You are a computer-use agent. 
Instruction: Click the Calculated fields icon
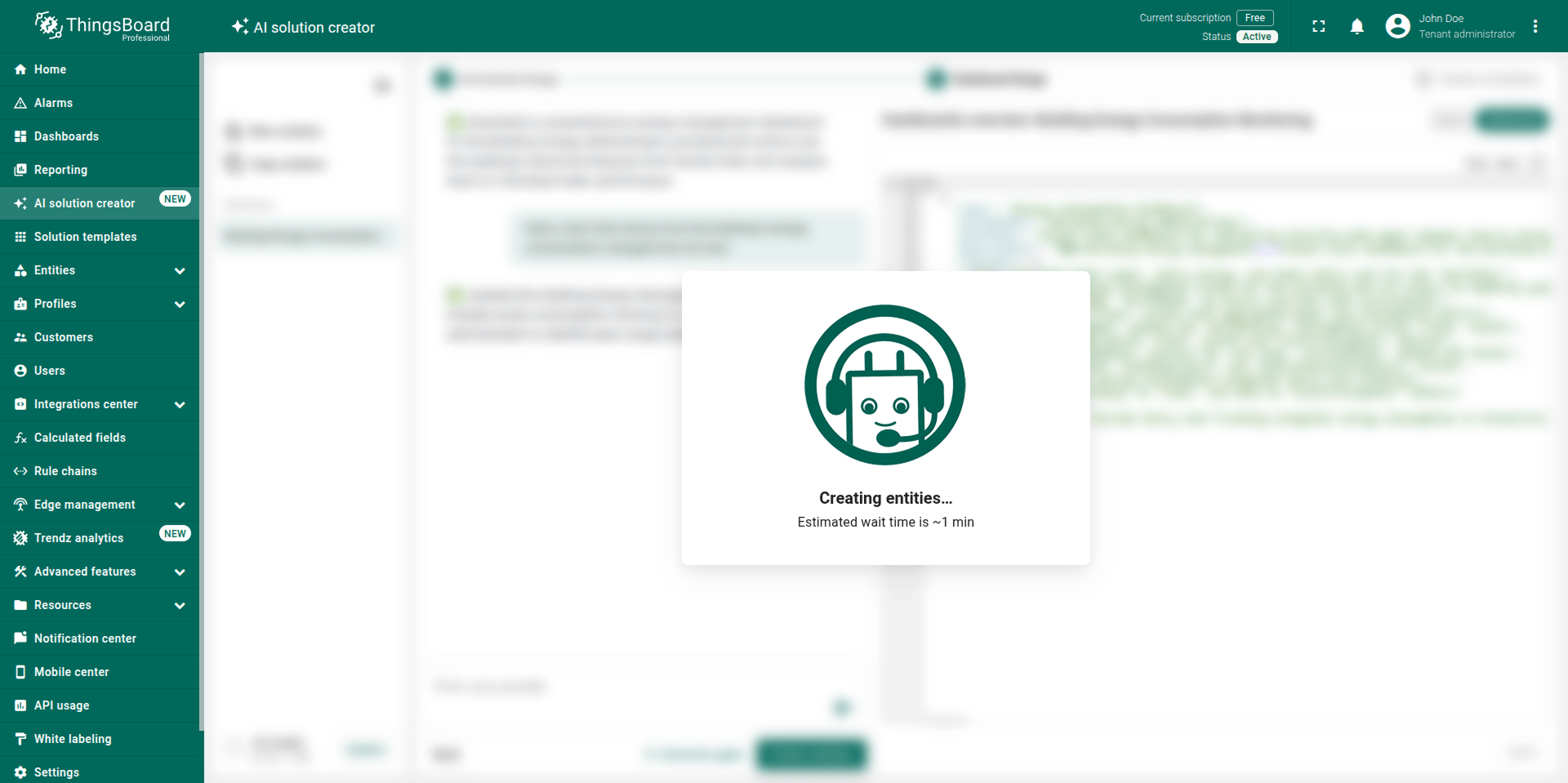click(20, 438)
